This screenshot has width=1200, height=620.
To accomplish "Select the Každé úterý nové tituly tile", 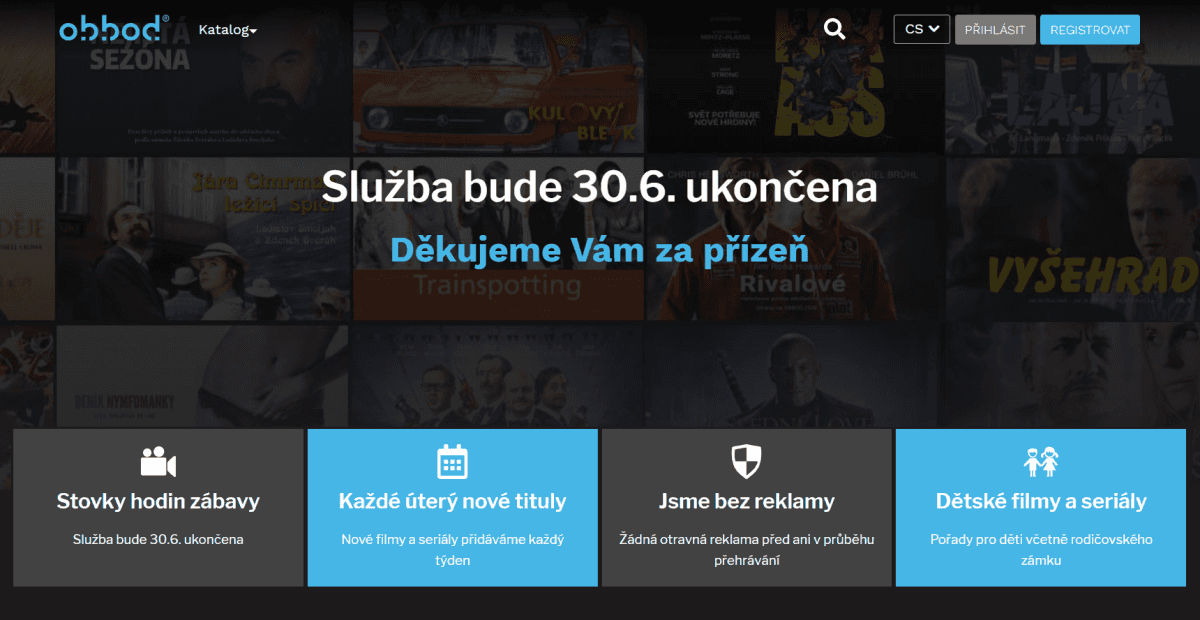I will click(x=452, y=508).
